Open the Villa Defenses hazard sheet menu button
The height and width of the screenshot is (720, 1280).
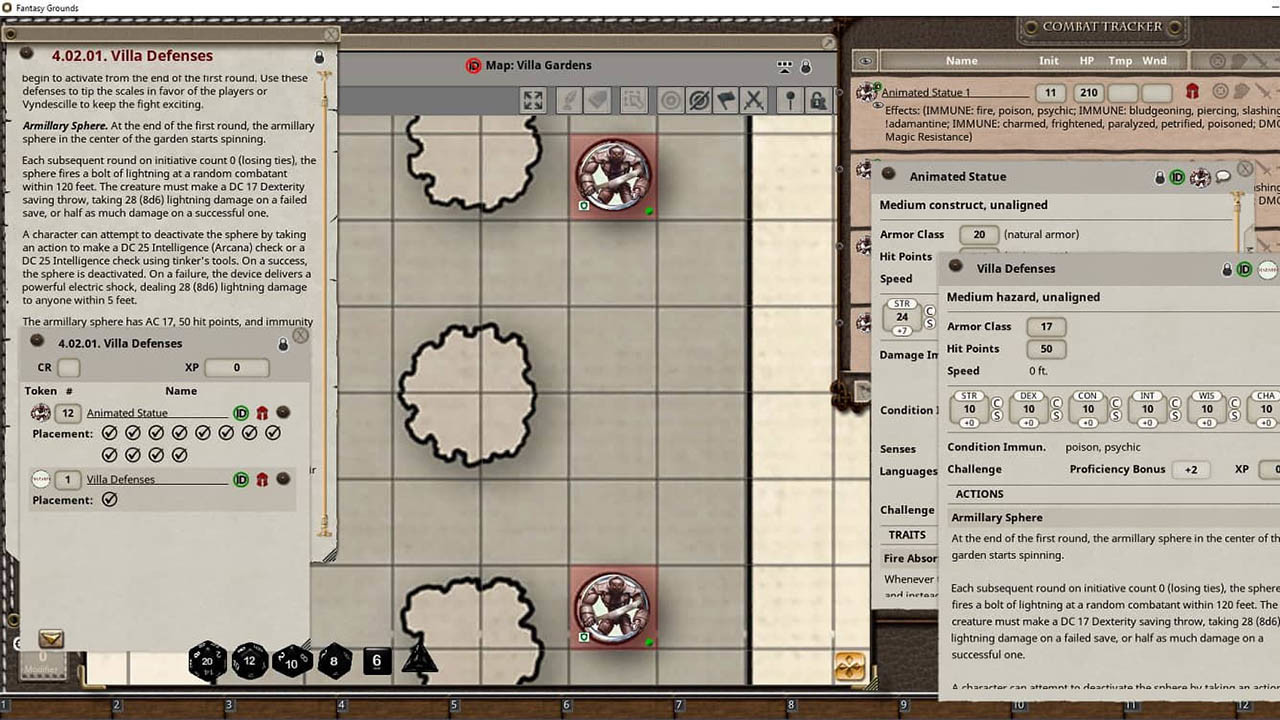tap(955, 266)
